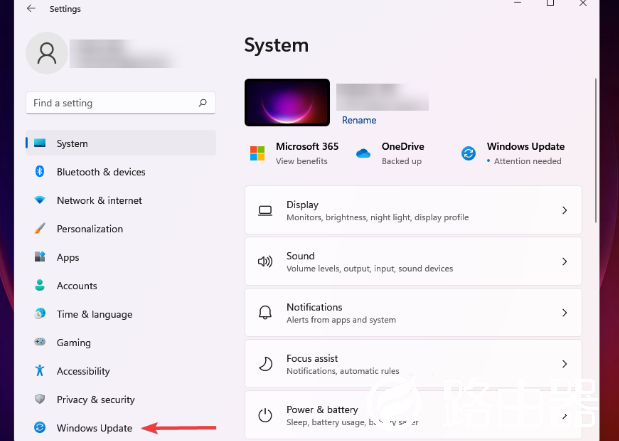
Task: Close the Settings window
Action: tap(583, 3)
